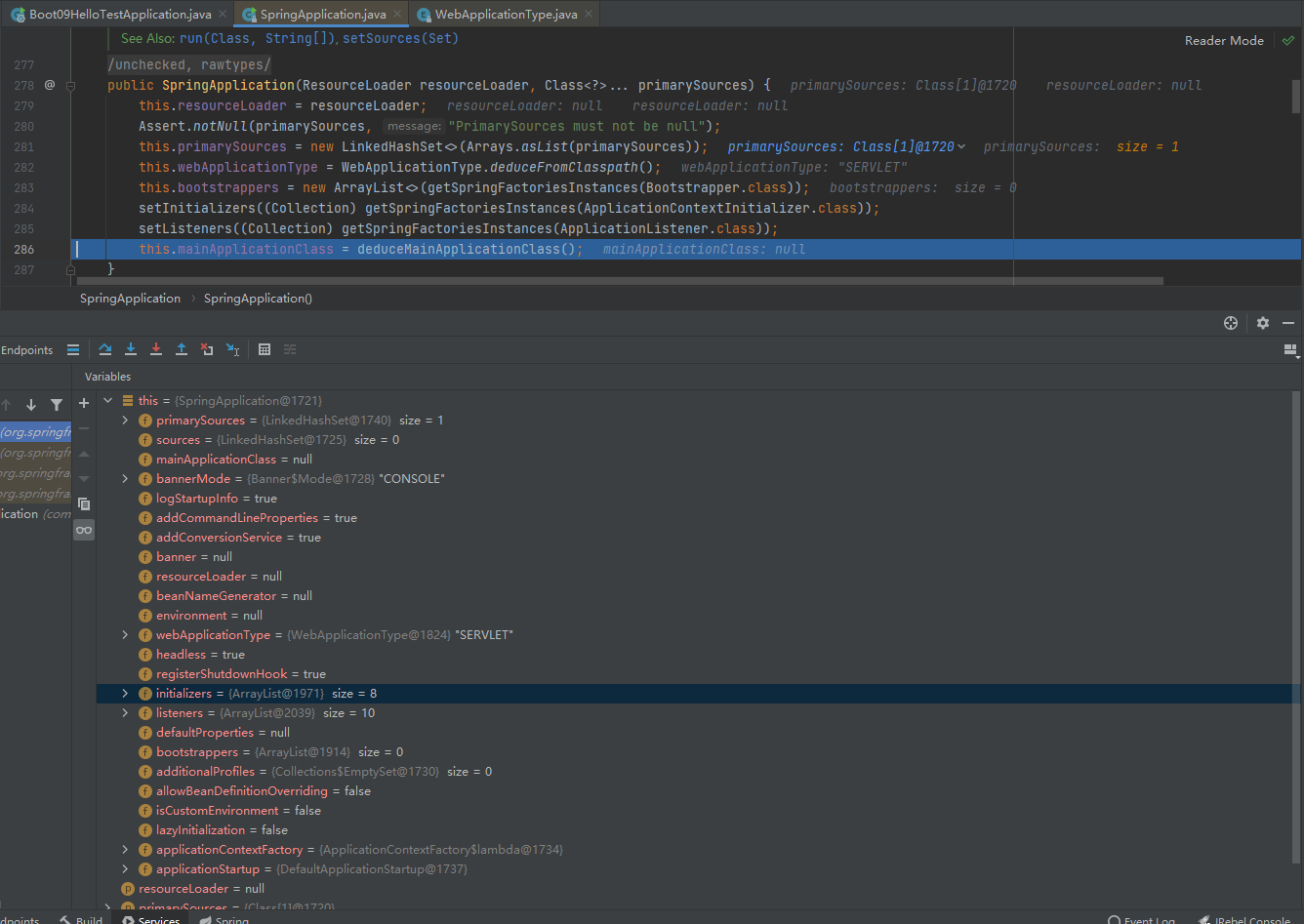This screenshot has height=924, width=1304.
Task: Click the field icon beside mainApplicationClass
Action: click(145, 460)
